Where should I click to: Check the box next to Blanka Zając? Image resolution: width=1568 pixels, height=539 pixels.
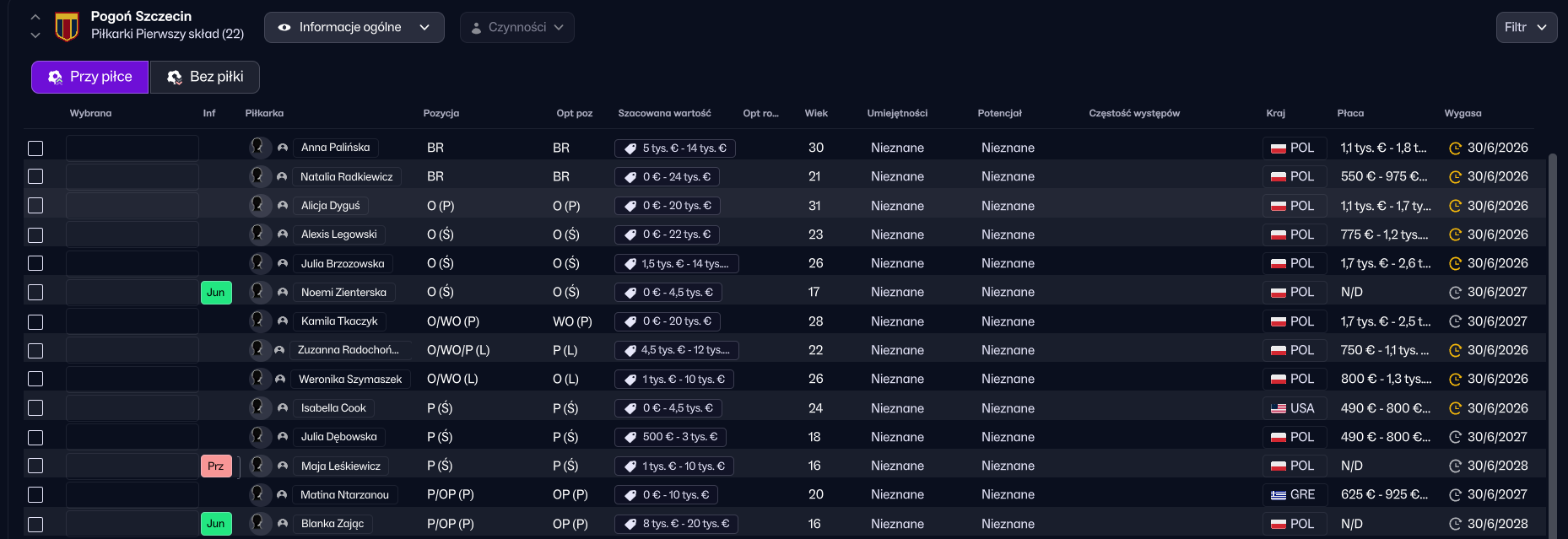tap(35, 524)
